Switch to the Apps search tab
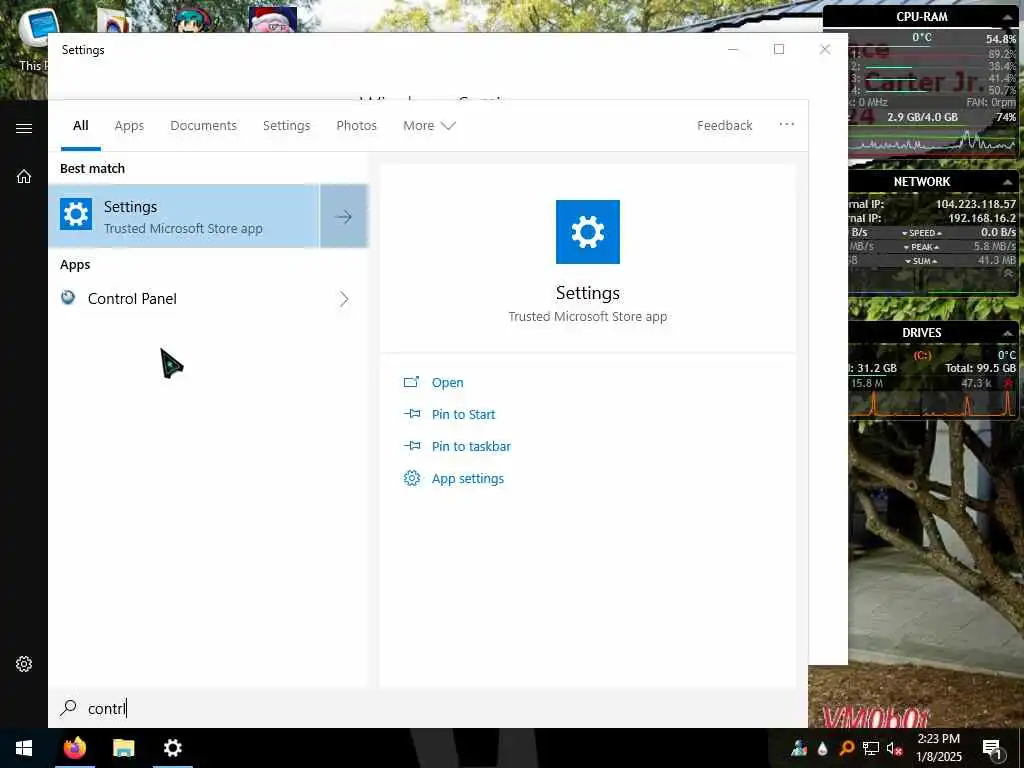 tap(129, 125)
